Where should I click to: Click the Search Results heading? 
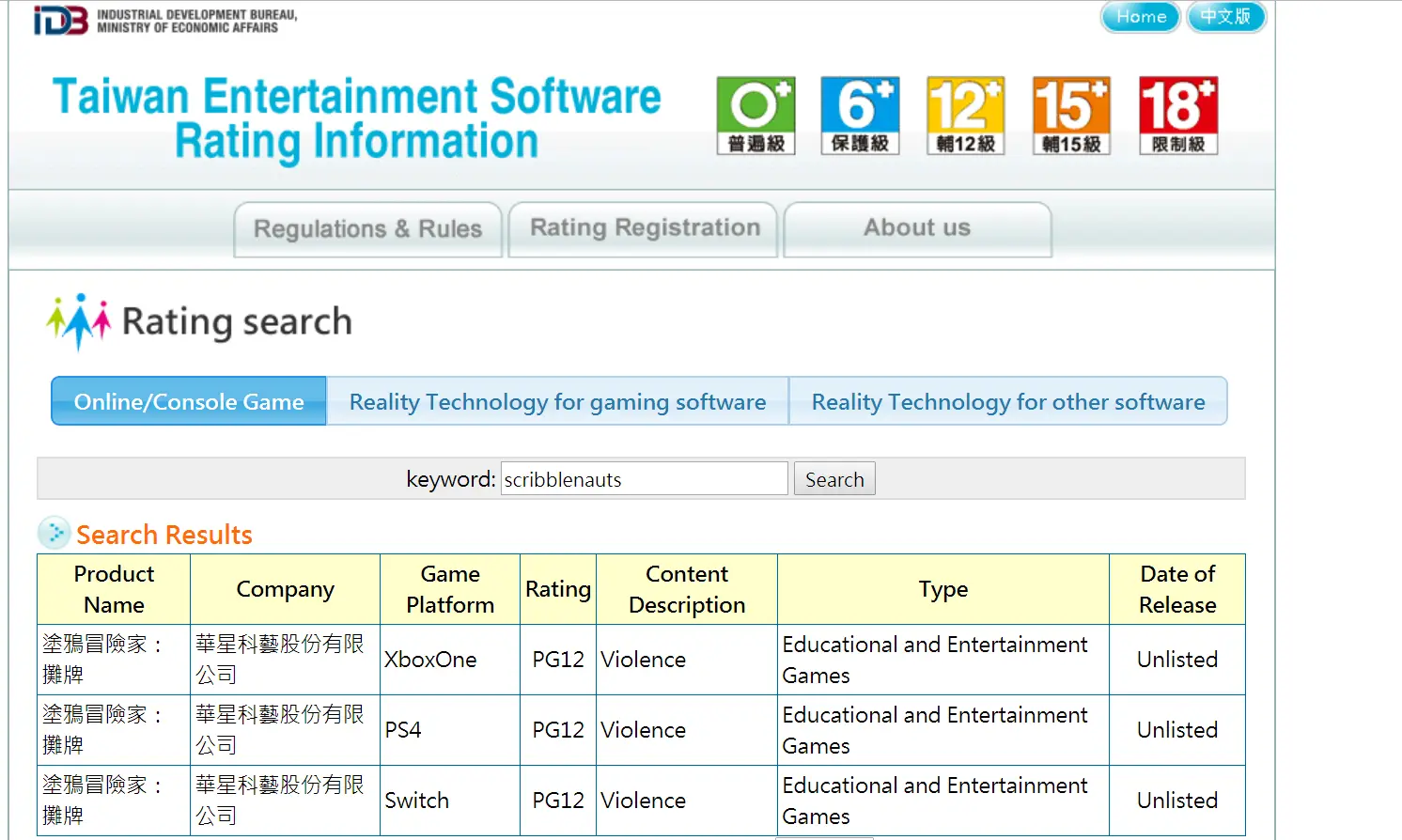tap(164, 535)
